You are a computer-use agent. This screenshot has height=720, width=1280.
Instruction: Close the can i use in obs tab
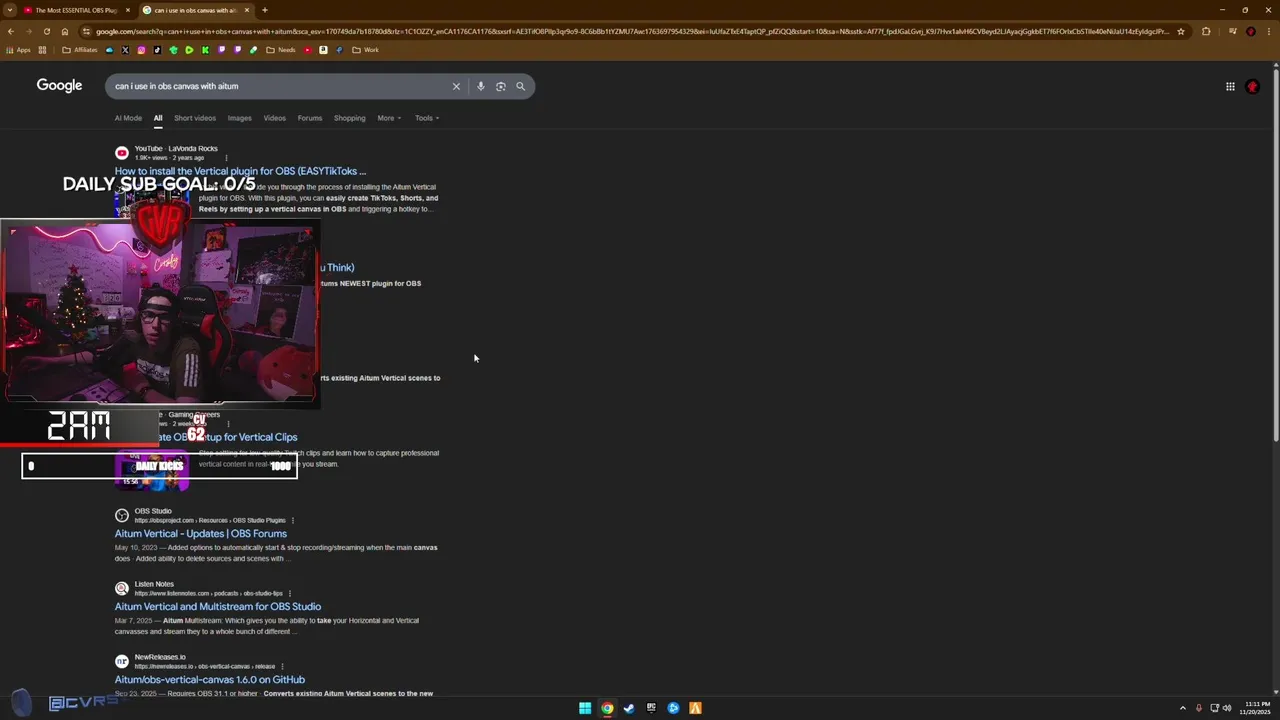(x=247, y=10)
